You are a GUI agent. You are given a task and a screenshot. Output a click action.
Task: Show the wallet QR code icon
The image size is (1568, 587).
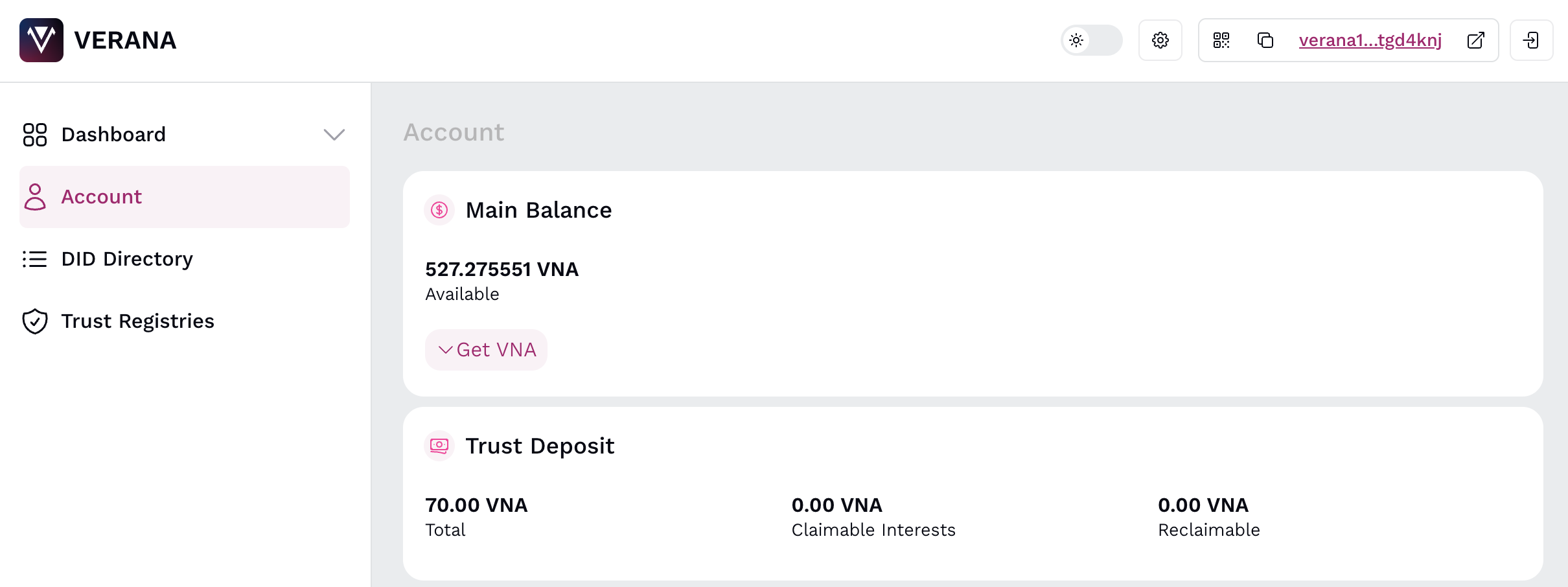pyautogui.click(x=1223, y=40)
